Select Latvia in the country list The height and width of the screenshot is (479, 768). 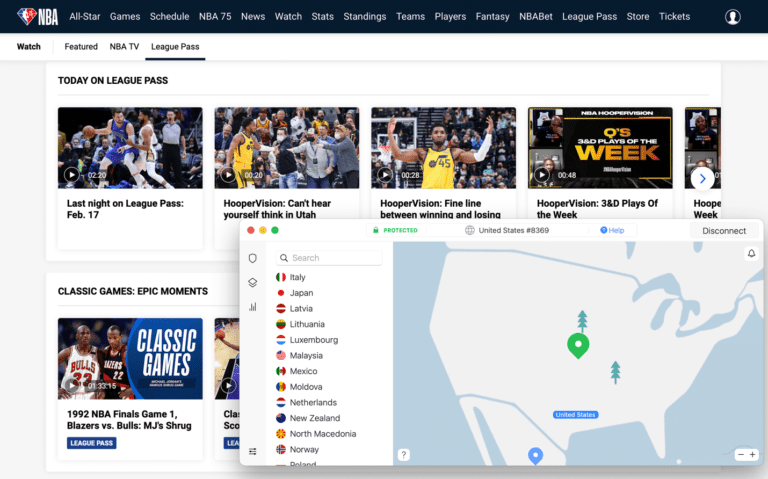[x=301, y=309]
